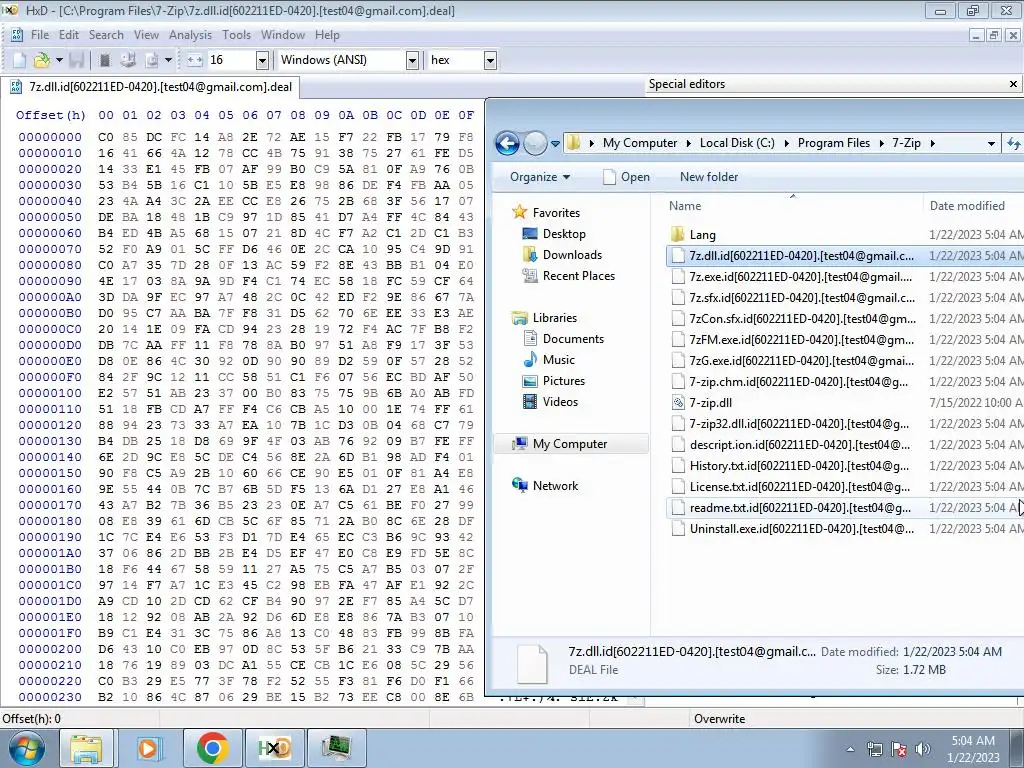Click Explorer forward navigation button
The width and height of the screenshot is (1024, 768).
click(x=535, y=143)
